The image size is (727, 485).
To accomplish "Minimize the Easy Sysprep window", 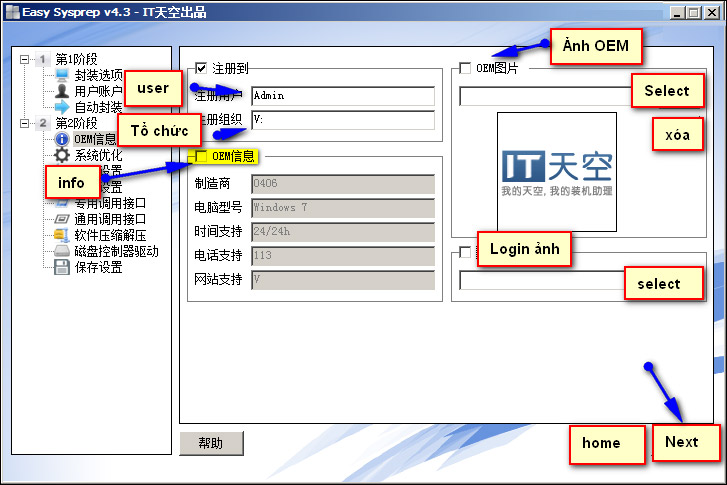I will [x=677, y=13].
